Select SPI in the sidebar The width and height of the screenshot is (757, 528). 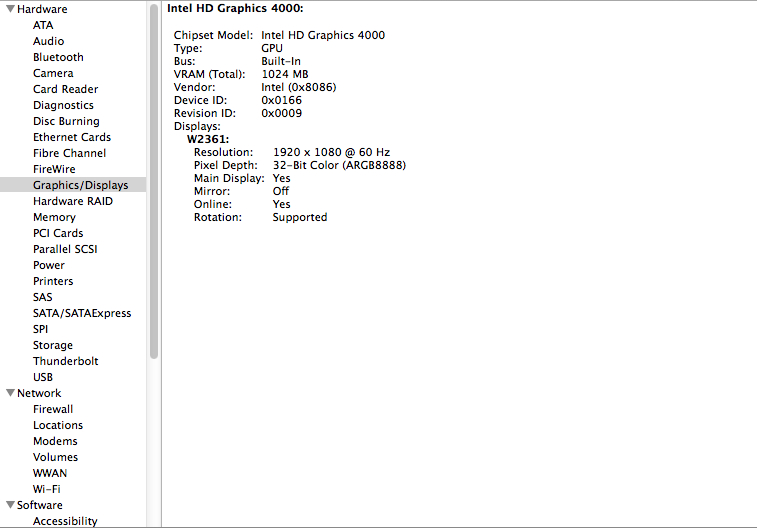point(41,329)
